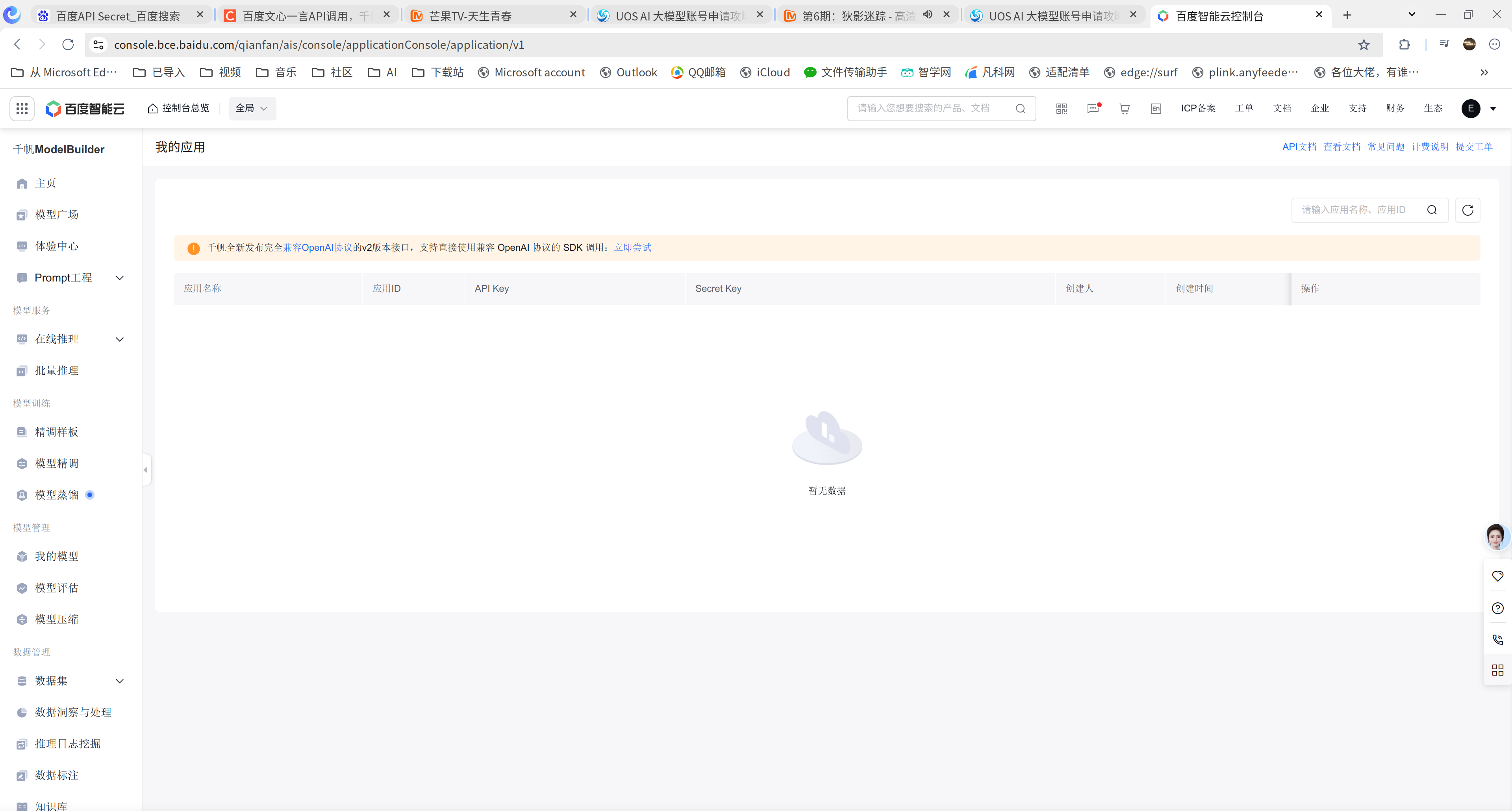Open browser extensions puzzle icon
The image size is (1512, 811).
tap(1405, 44)
